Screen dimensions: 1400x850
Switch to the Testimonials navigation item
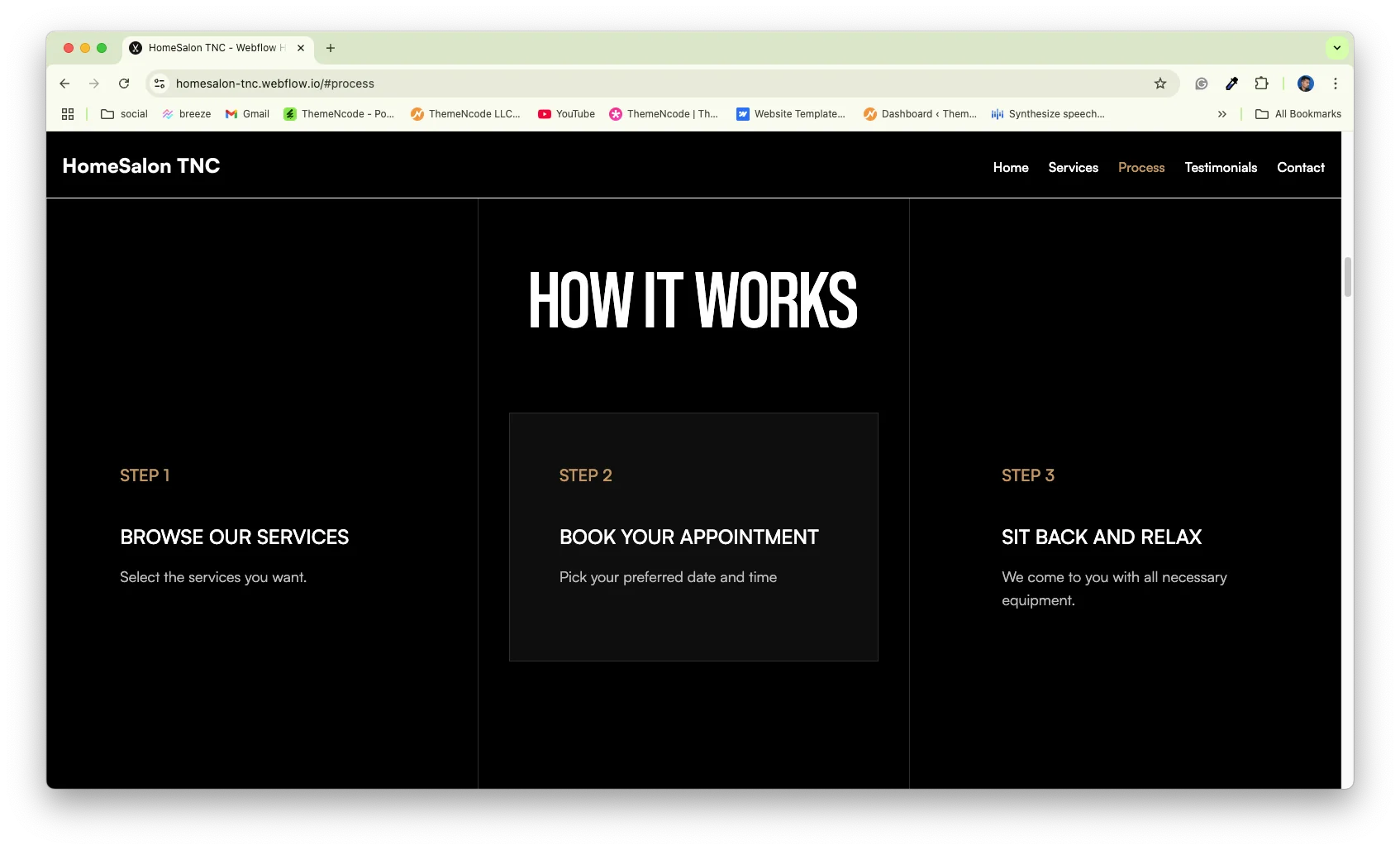click(x=1221, y=167)
